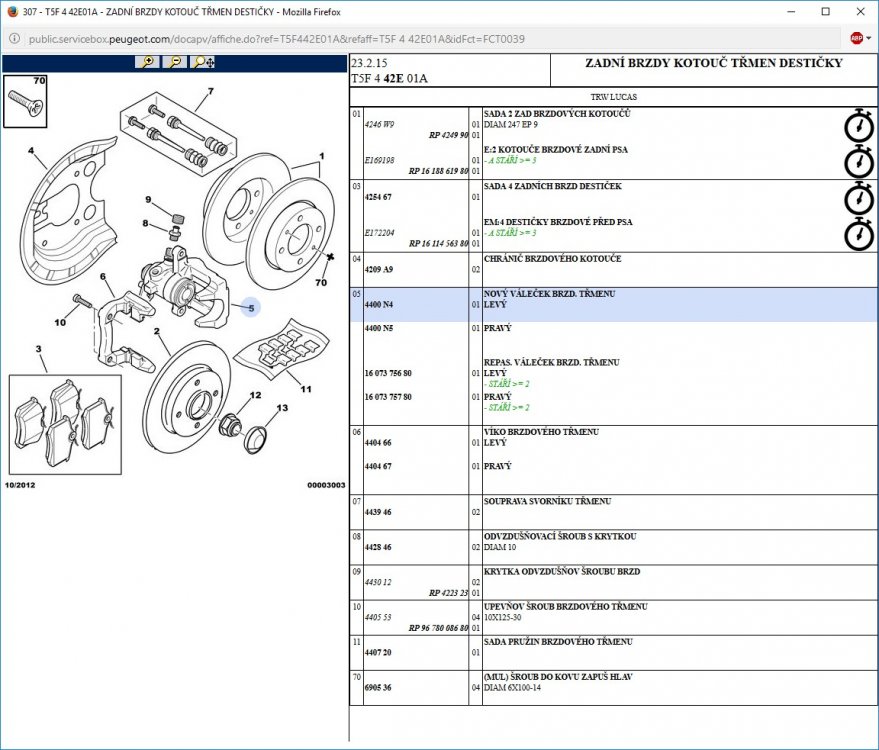Select the zoom-and-pan magnifier tool
This screenshot has width=879, height=750.
[x=202, y=62]
